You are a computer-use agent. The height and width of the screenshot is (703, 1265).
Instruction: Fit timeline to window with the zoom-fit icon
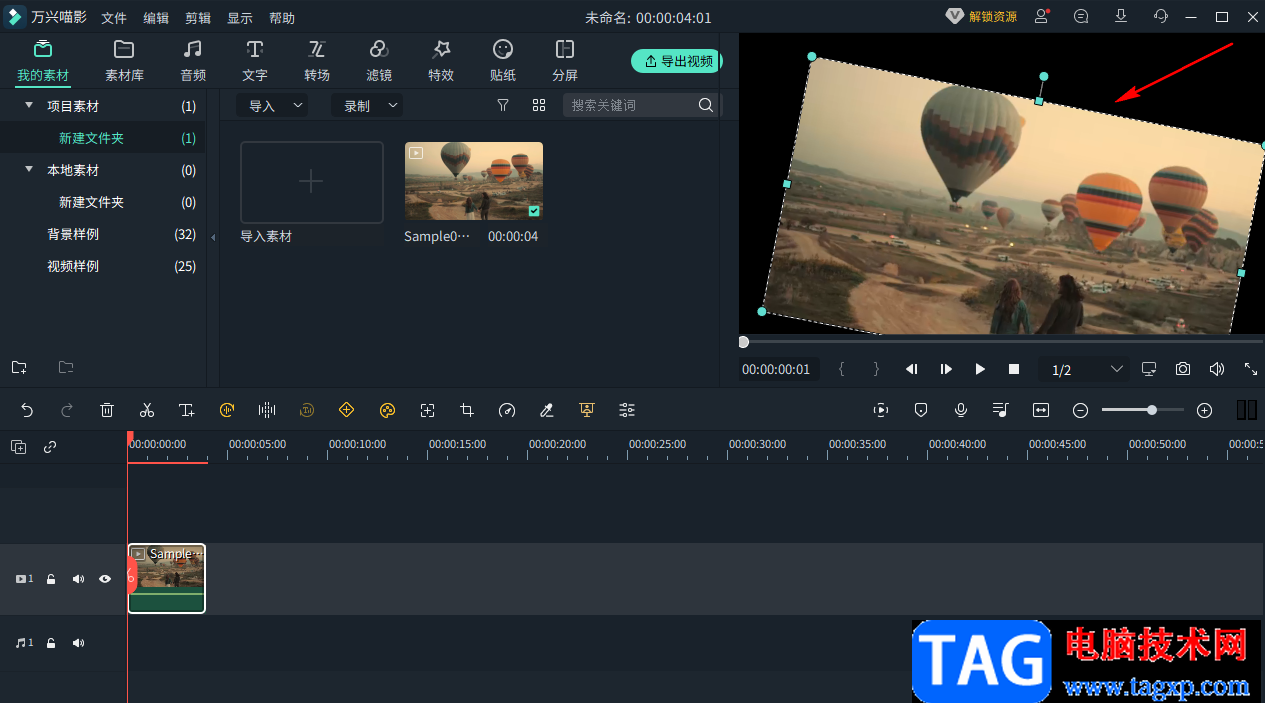coord(1041,410)
